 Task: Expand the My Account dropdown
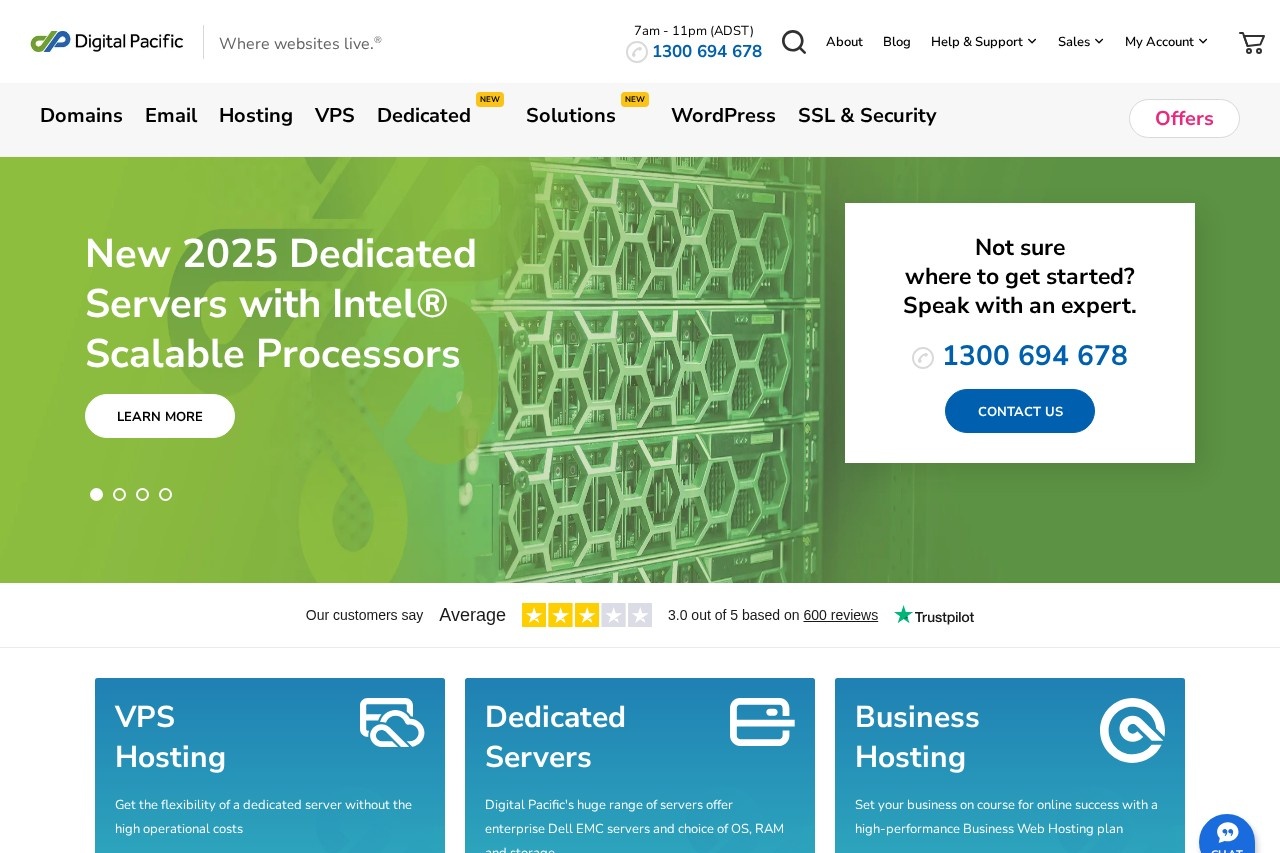click(x=1166, y=42)
